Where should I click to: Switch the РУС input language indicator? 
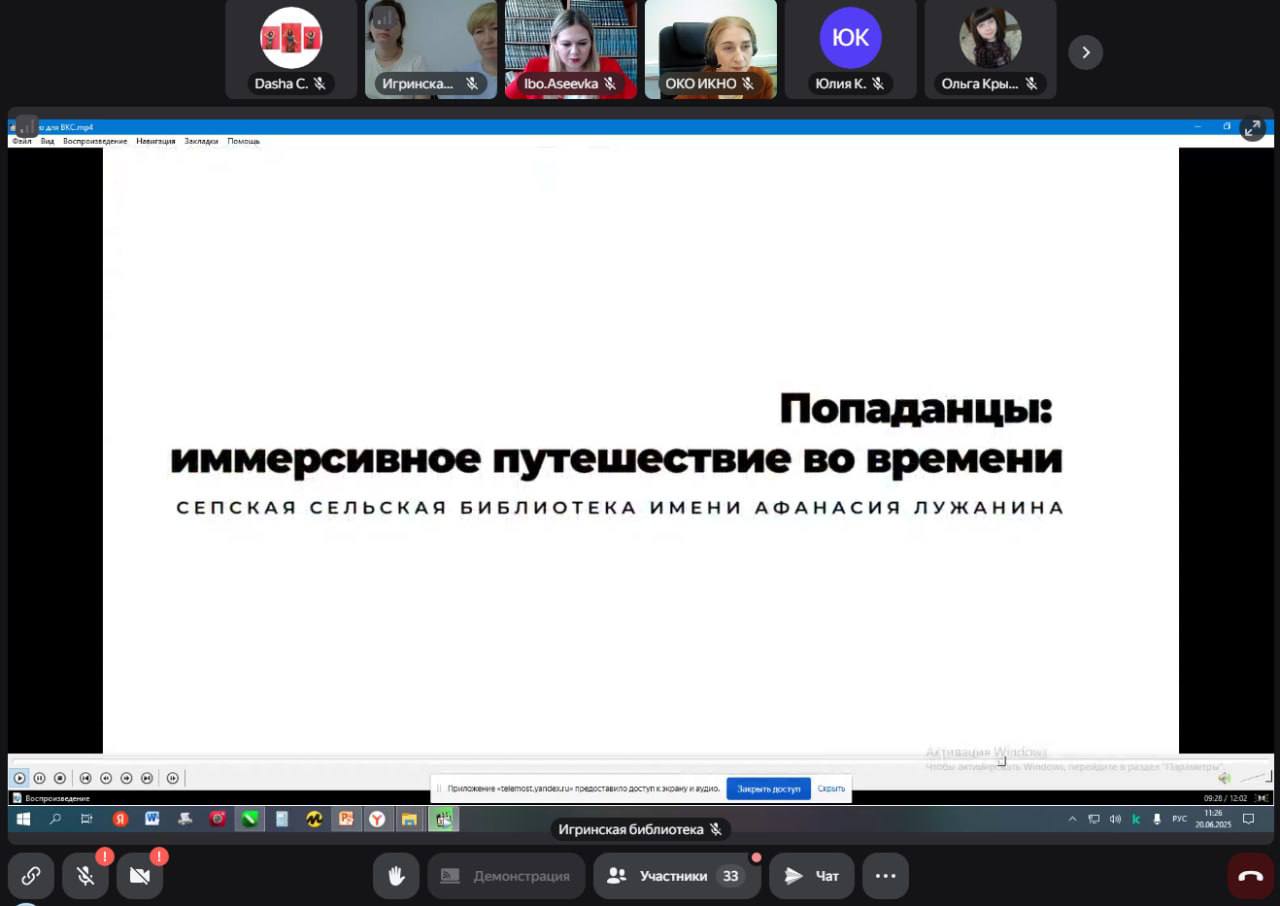pyautogui.click(x=1180, y=819)
